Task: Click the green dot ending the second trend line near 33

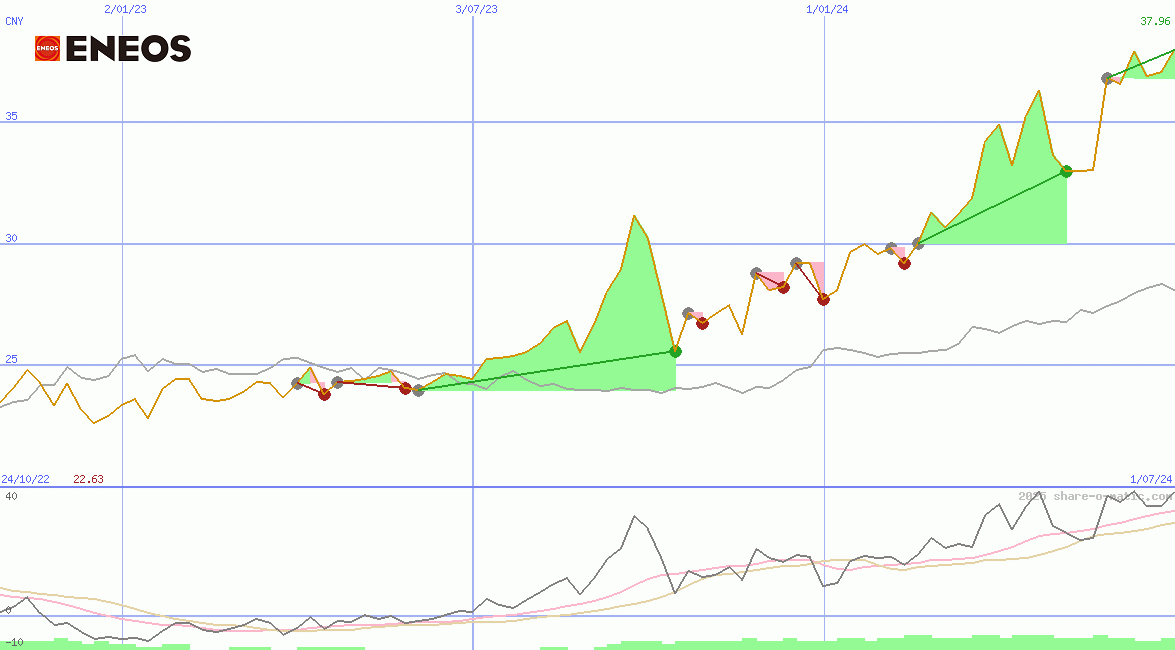Action: [1066, 171]
